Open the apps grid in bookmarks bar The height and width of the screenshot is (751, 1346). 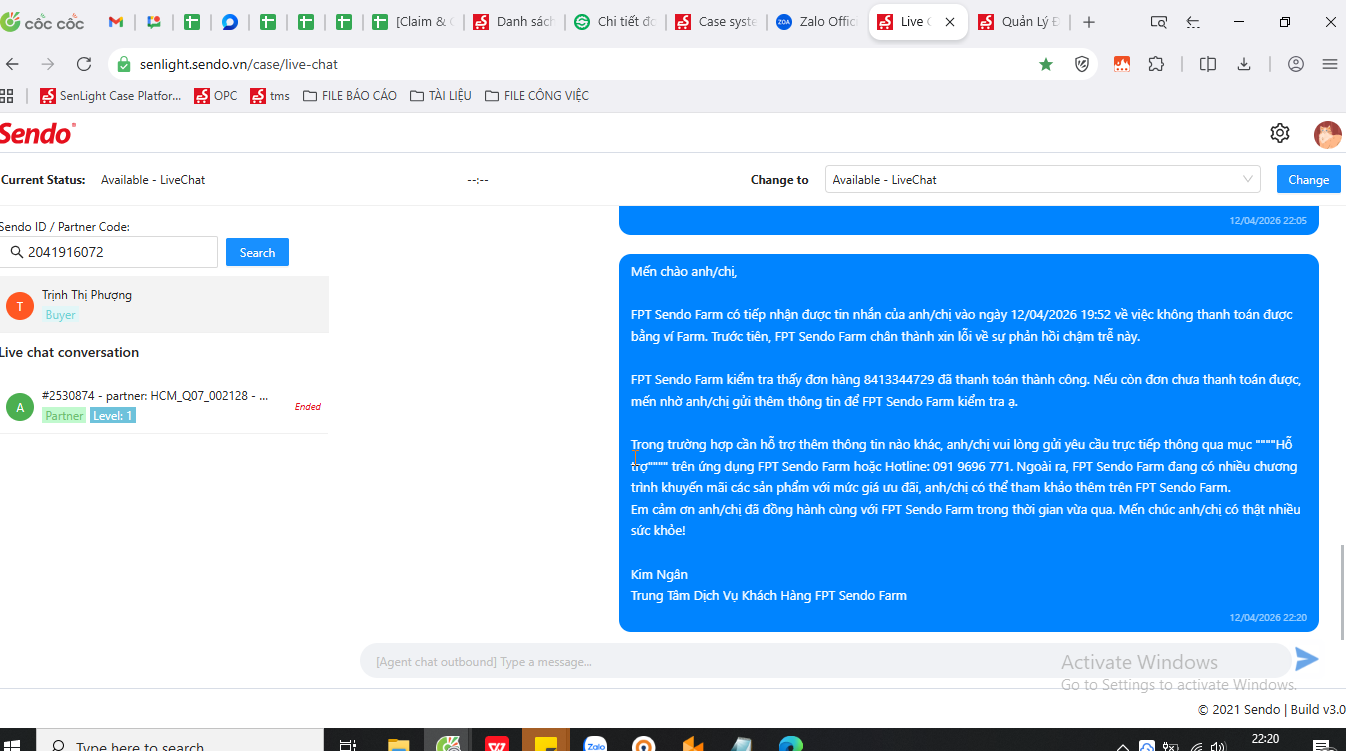point(6,96)
